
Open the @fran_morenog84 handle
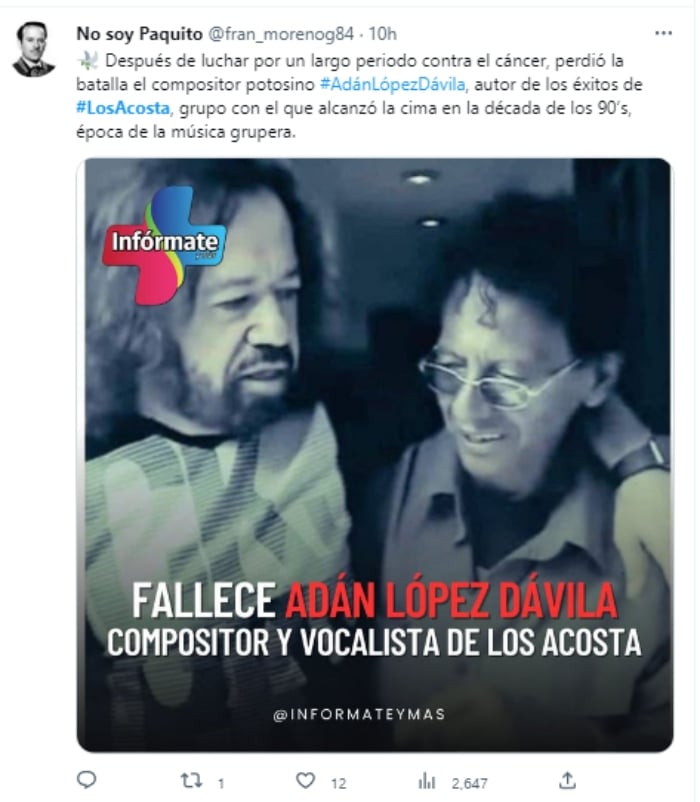(280, 34)
